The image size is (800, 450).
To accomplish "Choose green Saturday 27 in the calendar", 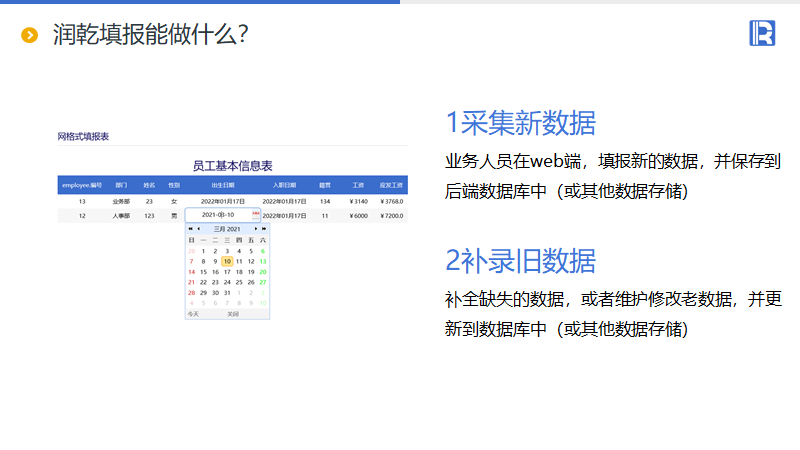I will tap(263, 282).
